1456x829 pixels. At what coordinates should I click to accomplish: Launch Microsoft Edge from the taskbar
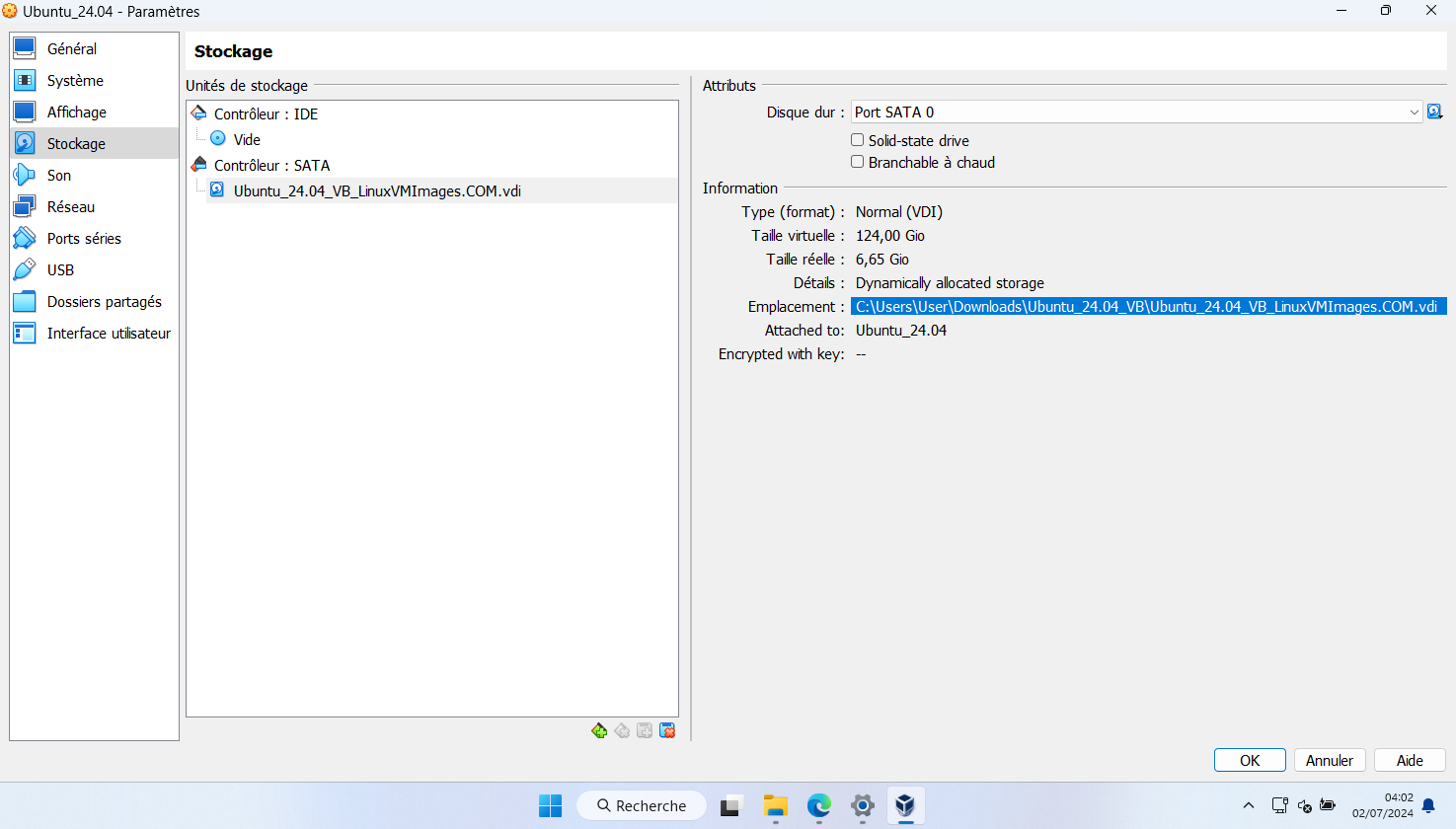(818, 805)
